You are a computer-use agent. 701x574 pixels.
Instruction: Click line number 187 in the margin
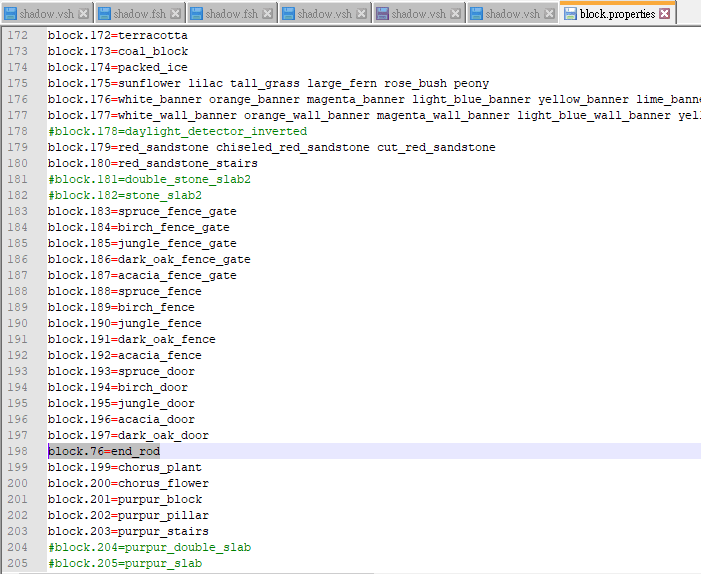pos(17,275)
